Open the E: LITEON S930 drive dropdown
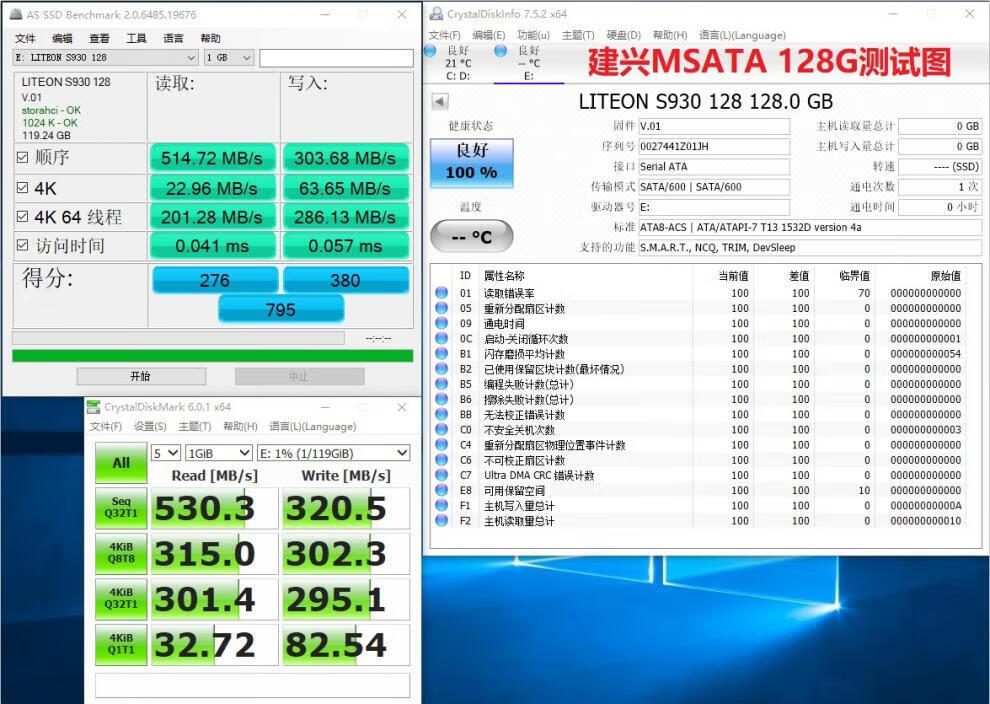 pos(105,58)
